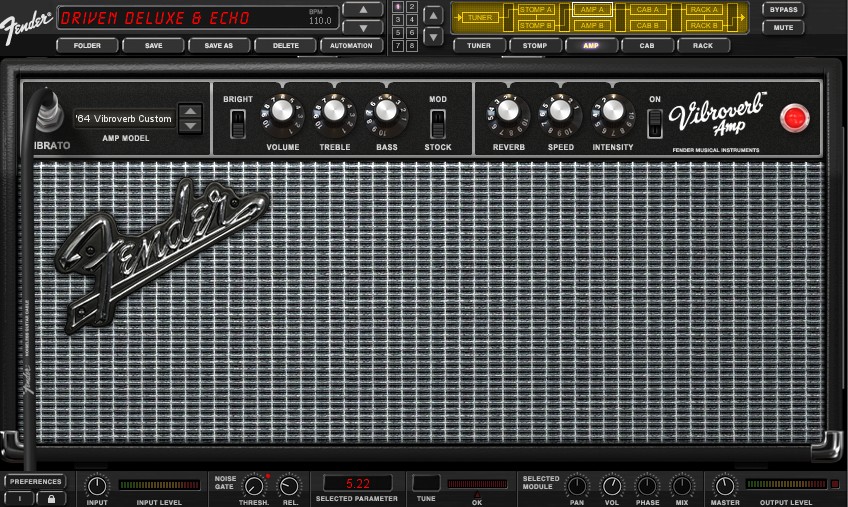Open PREFERENCES
Image resolution: width=848 pixels, height=507 pixels.
pyautogui.click(x=36, y=482)
